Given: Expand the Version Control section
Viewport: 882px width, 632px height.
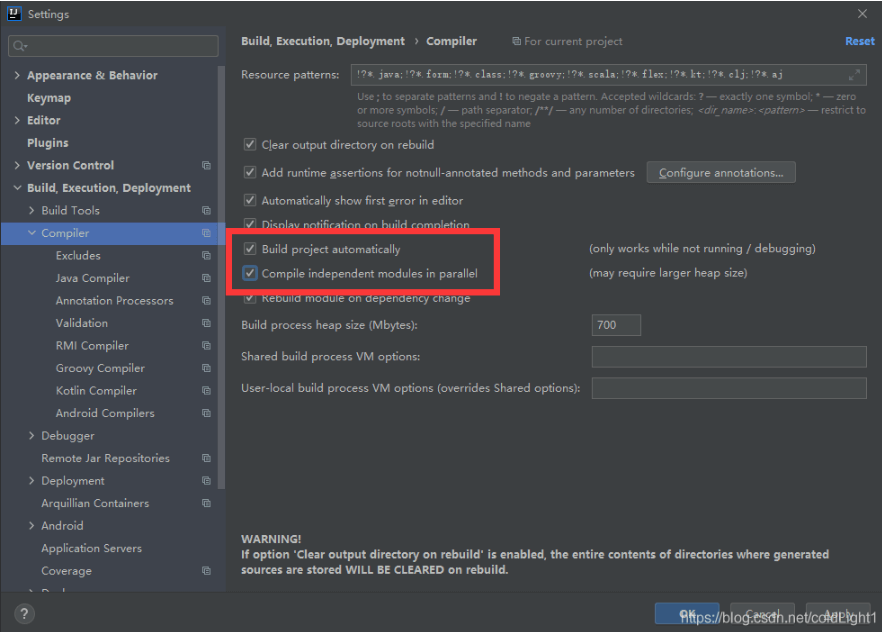Looking at the screenshot, I should pyautogui.click(x=17, y=165).
